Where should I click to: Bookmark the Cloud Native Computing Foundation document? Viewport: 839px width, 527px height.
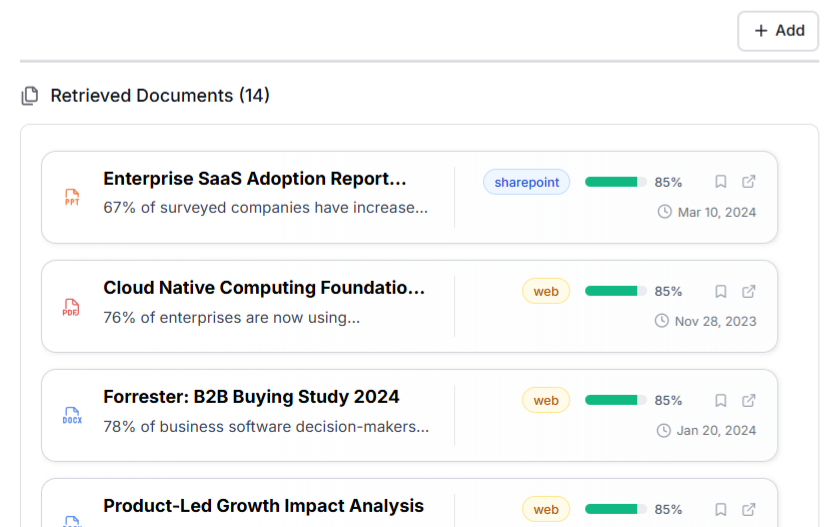(720, 291)
